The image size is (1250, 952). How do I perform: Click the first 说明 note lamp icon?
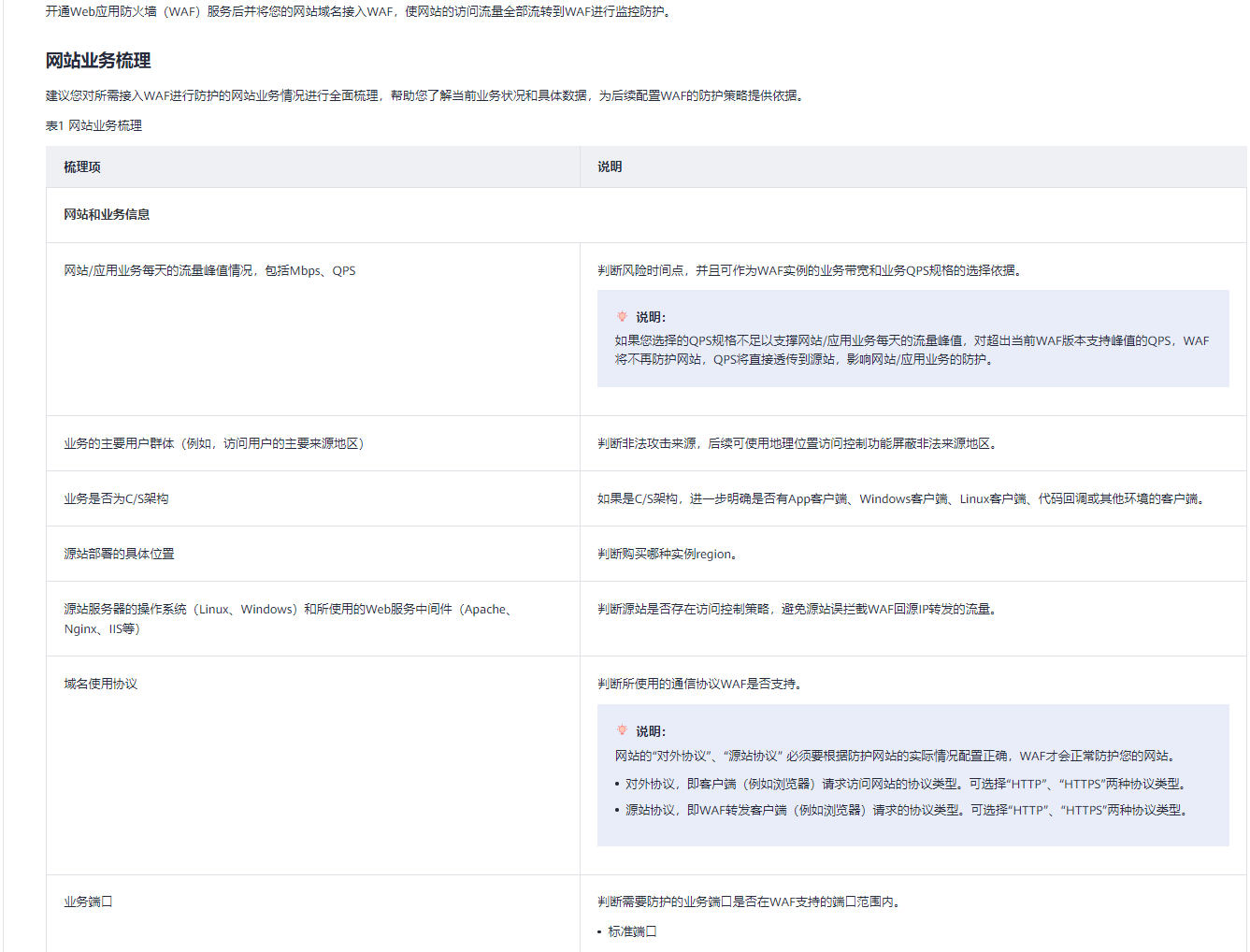click(x=622, y=316)
